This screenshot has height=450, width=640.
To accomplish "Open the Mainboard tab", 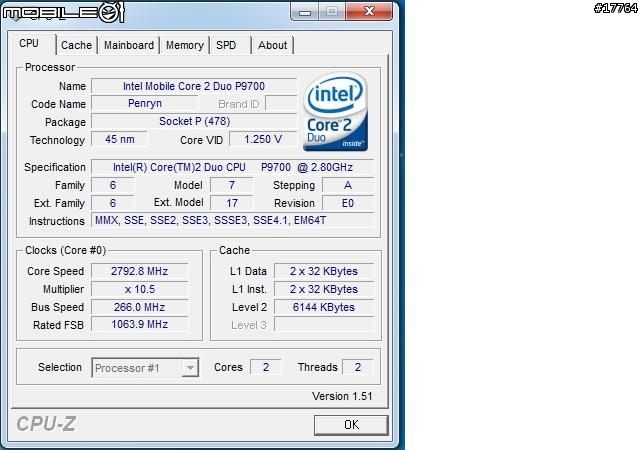I will (x=129, y=45).
